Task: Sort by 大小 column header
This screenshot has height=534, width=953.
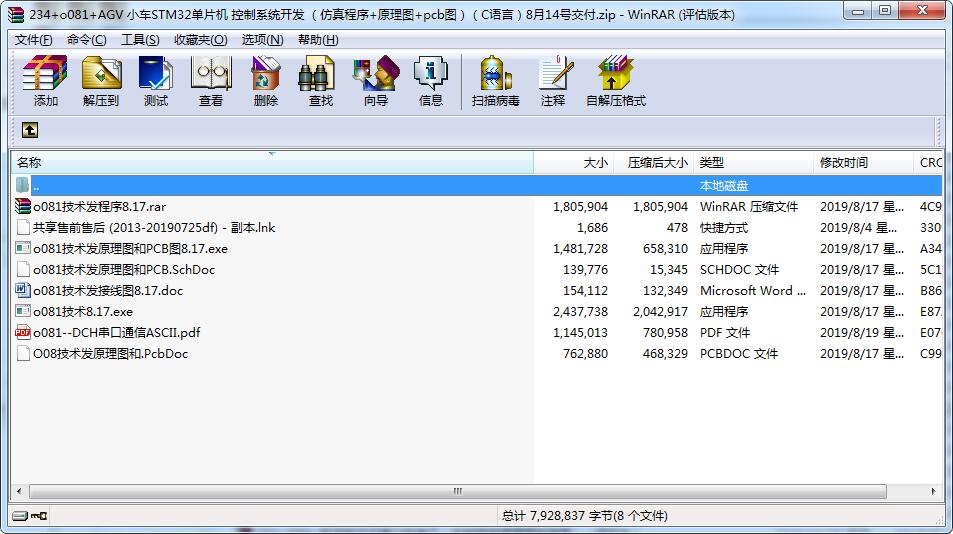Action: click(x=573, y=163)
